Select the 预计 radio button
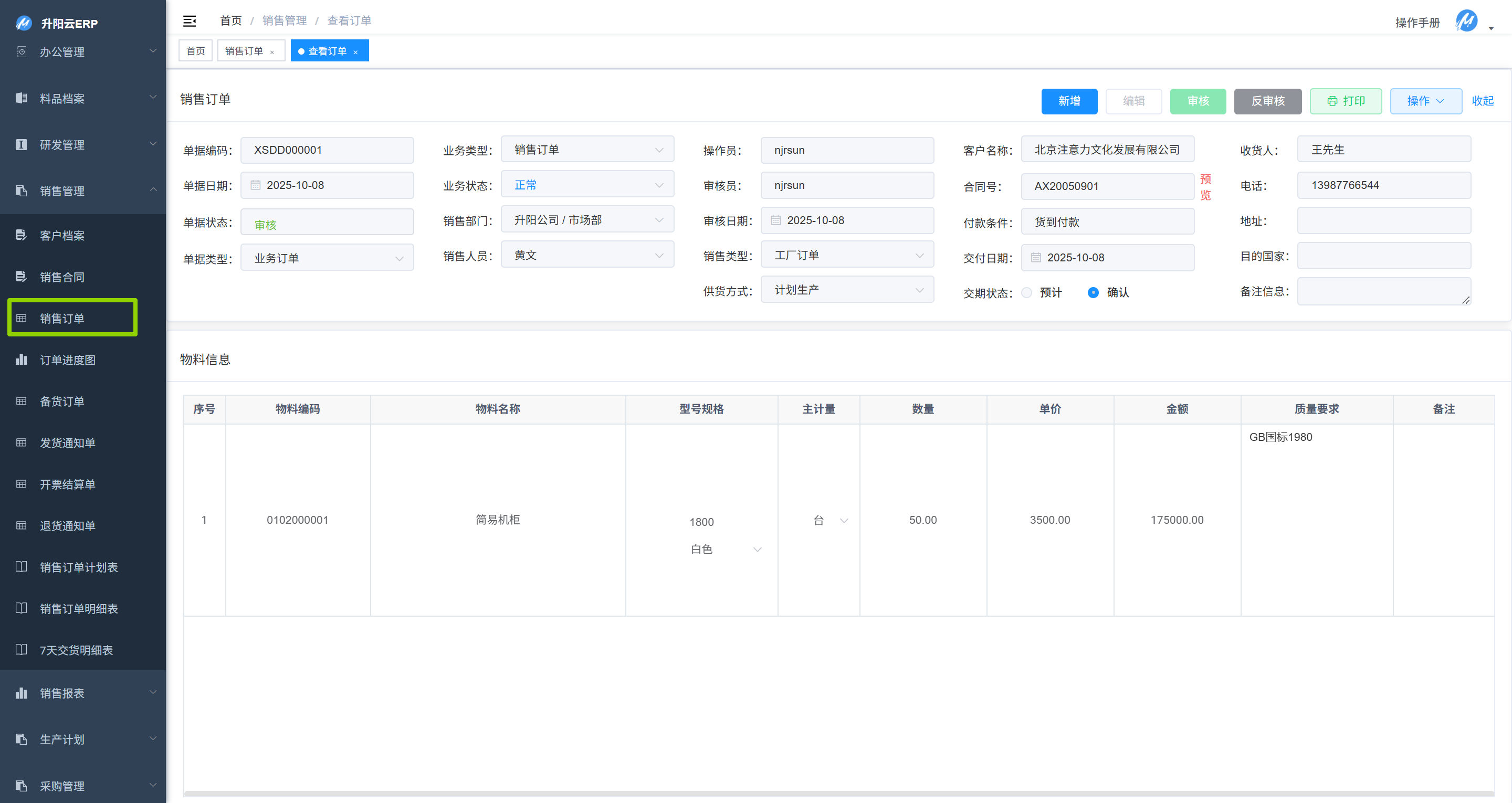1512x803 pixels. [x=1026, y=292]
